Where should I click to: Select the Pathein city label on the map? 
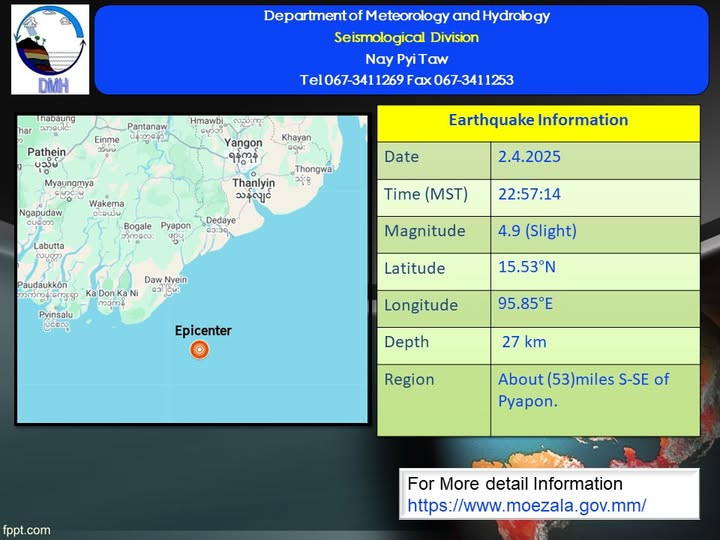[x=47, y=153]
